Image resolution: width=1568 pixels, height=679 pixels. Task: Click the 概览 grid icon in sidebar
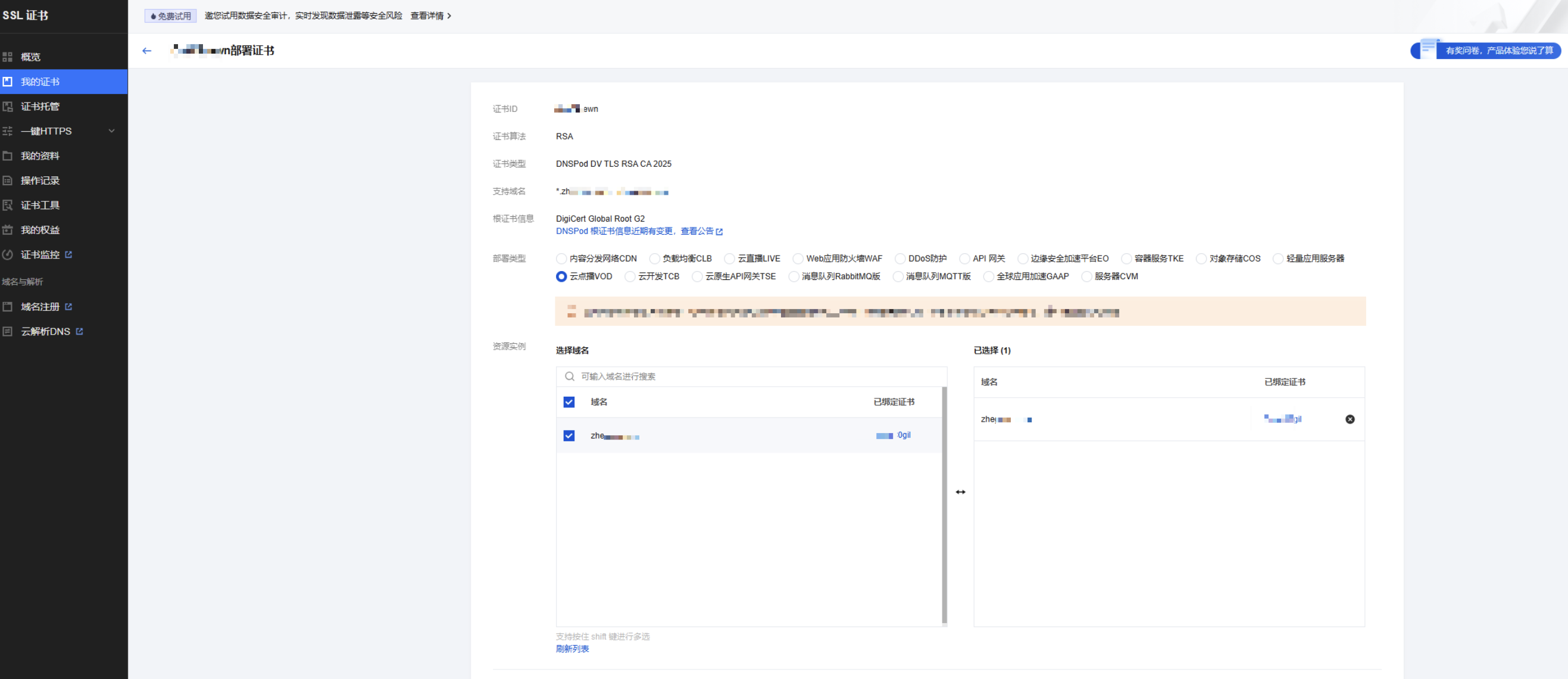[x=8, y=57]
